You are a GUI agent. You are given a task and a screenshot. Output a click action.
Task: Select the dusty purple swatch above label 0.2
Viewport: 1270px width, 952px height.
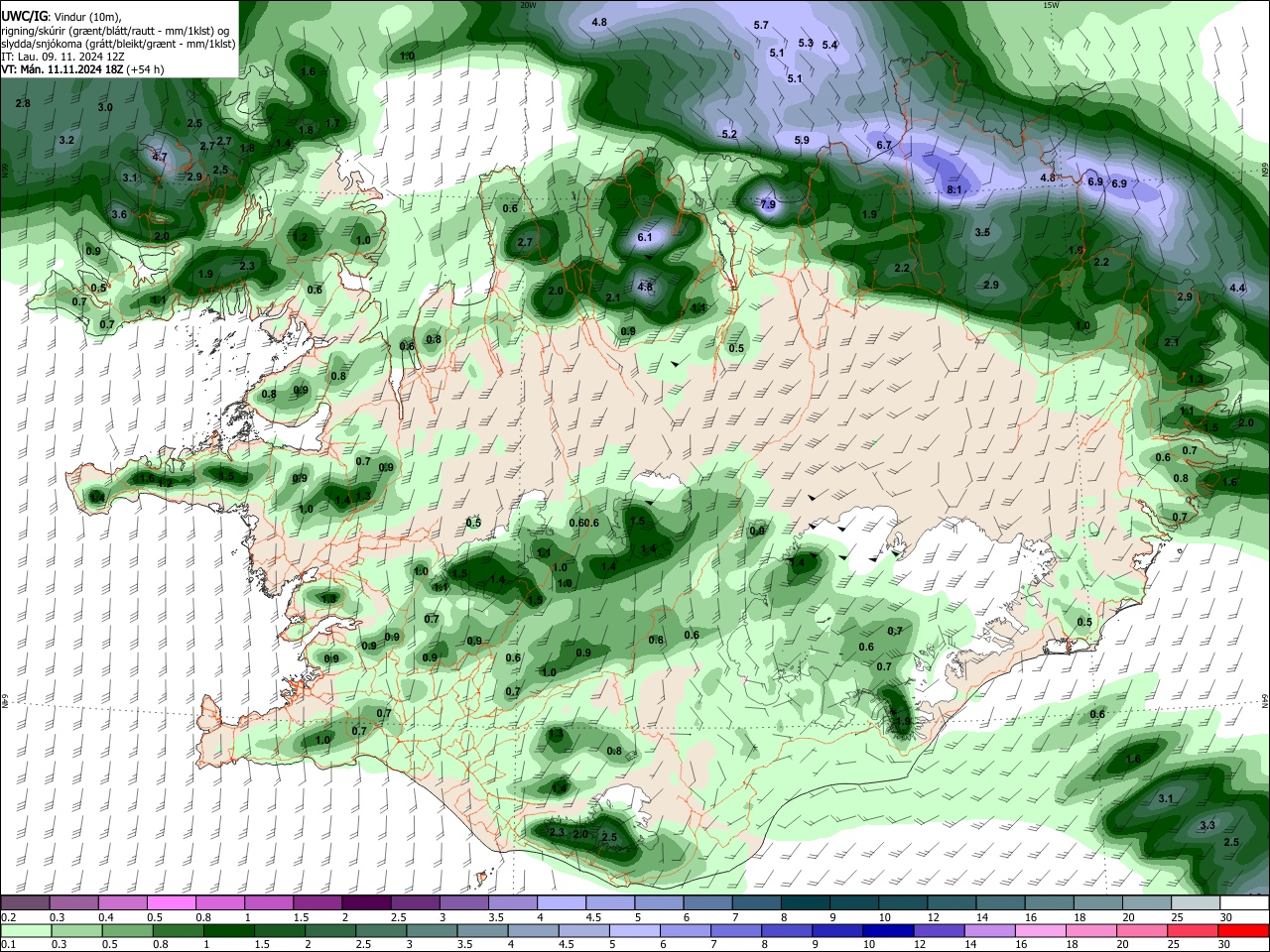pyautogui.click(x=25, y=903)
